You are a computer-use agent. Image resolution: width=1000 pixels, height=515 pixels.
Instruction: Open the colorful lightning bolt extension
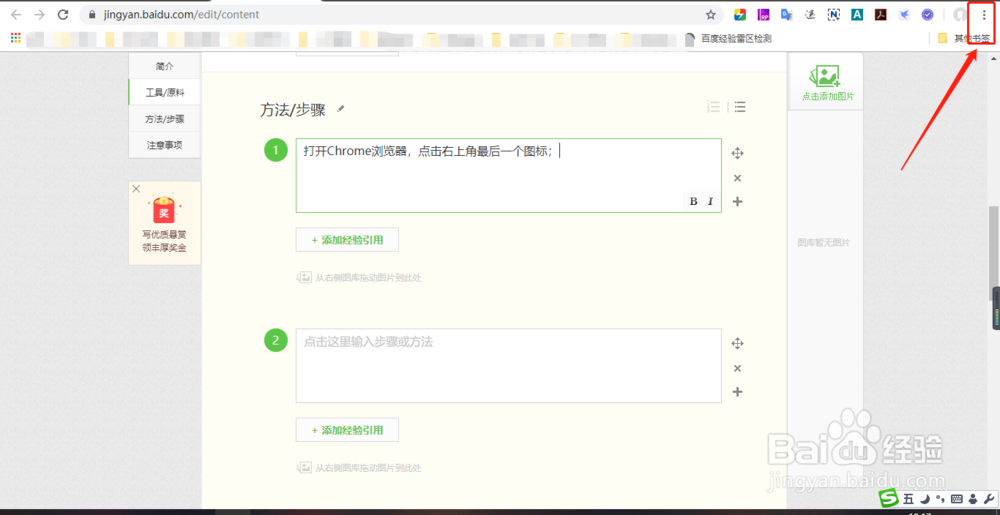coord(740,14)
